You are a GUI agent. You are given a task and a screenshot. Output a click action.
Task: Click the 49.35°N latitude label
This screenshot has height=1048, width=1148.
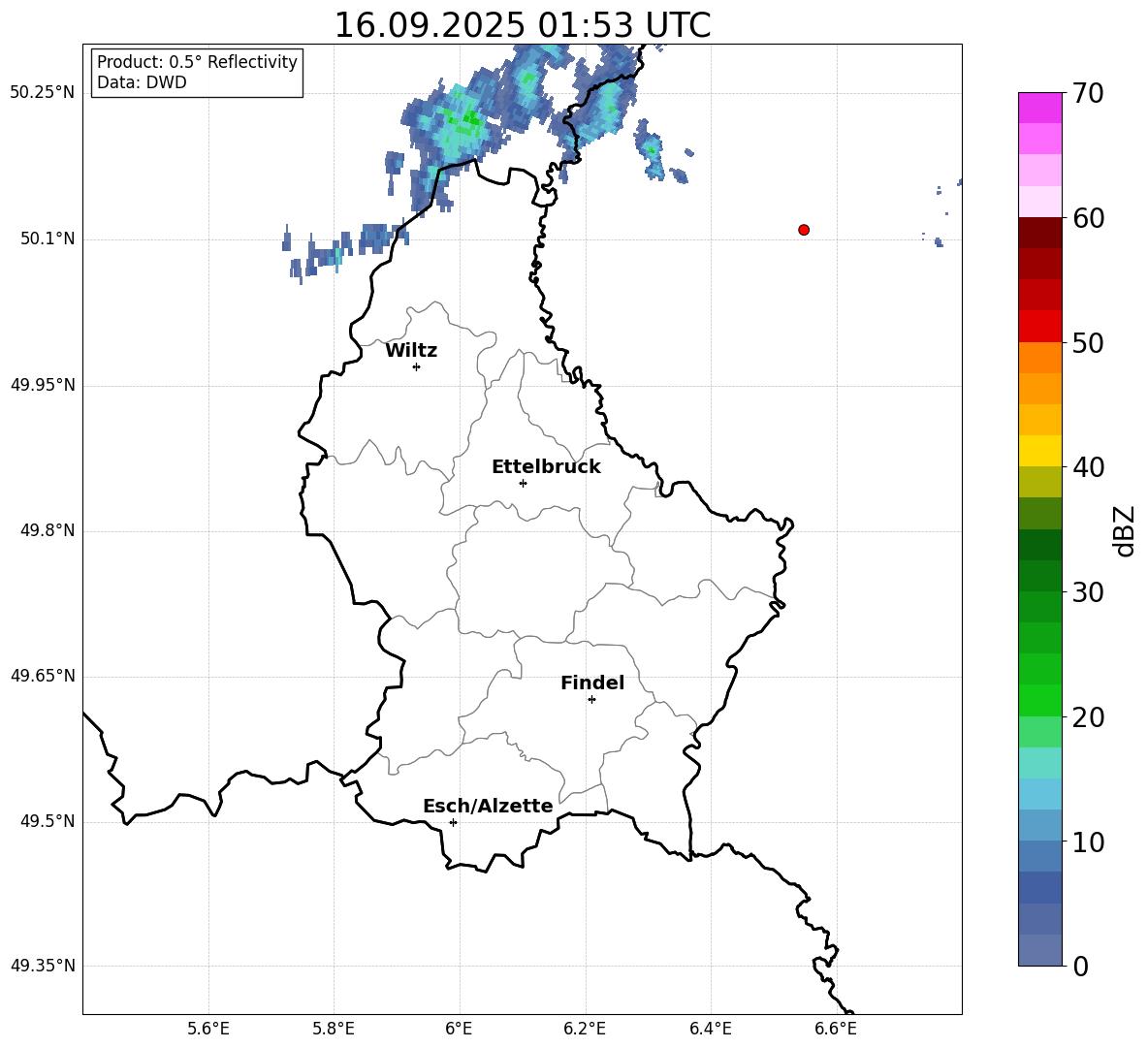click(43, 966)
